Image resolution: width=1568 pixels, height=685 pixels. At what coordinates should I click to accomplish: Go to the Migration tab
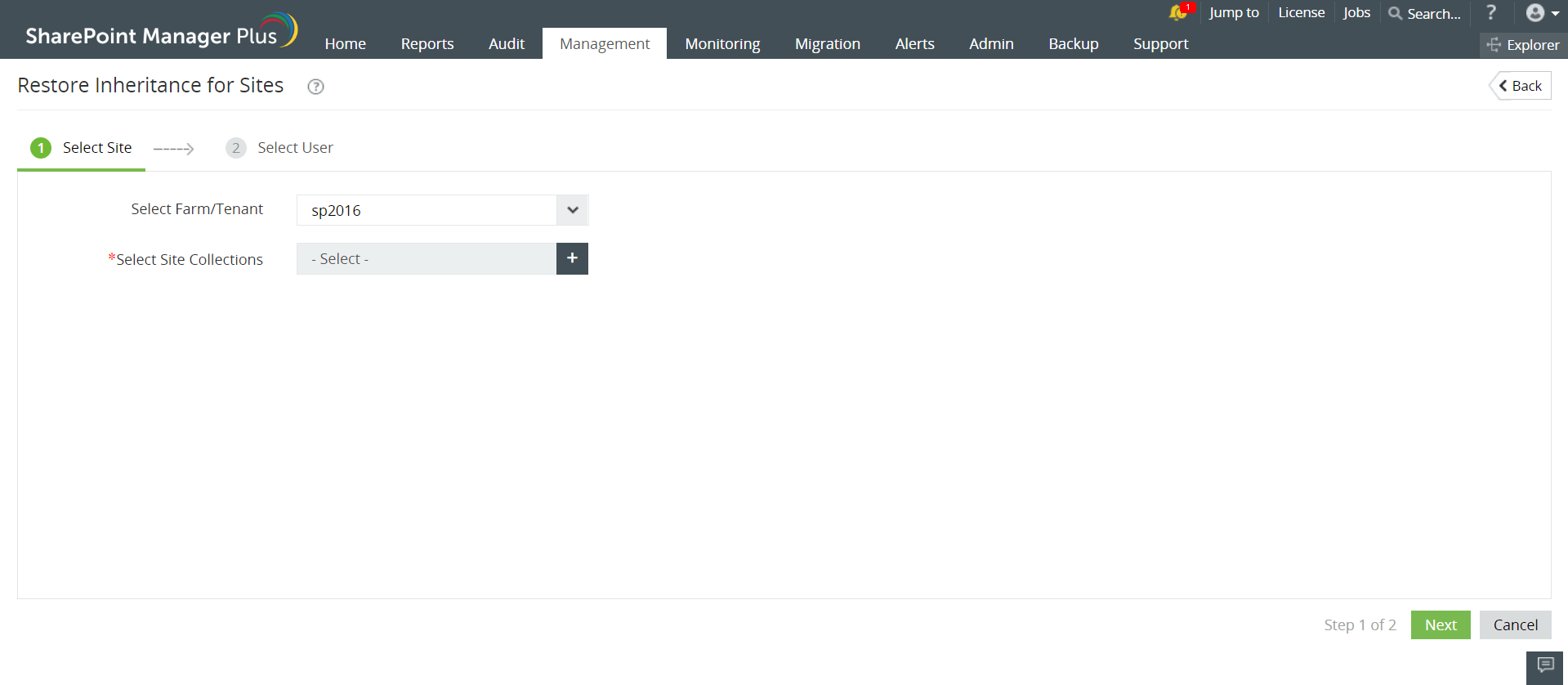click(828, 43)
